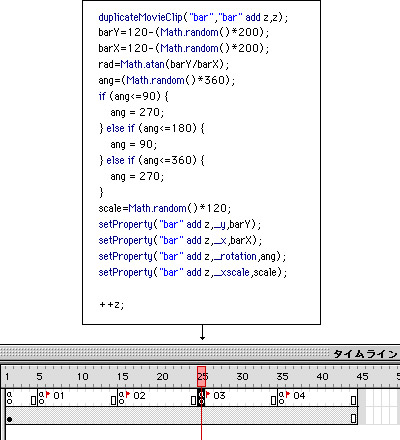This screenshot has height=440, width=400.
Task: Click the setProperty _xscale line
Action: pyautogui.click(x=192, y=272)
